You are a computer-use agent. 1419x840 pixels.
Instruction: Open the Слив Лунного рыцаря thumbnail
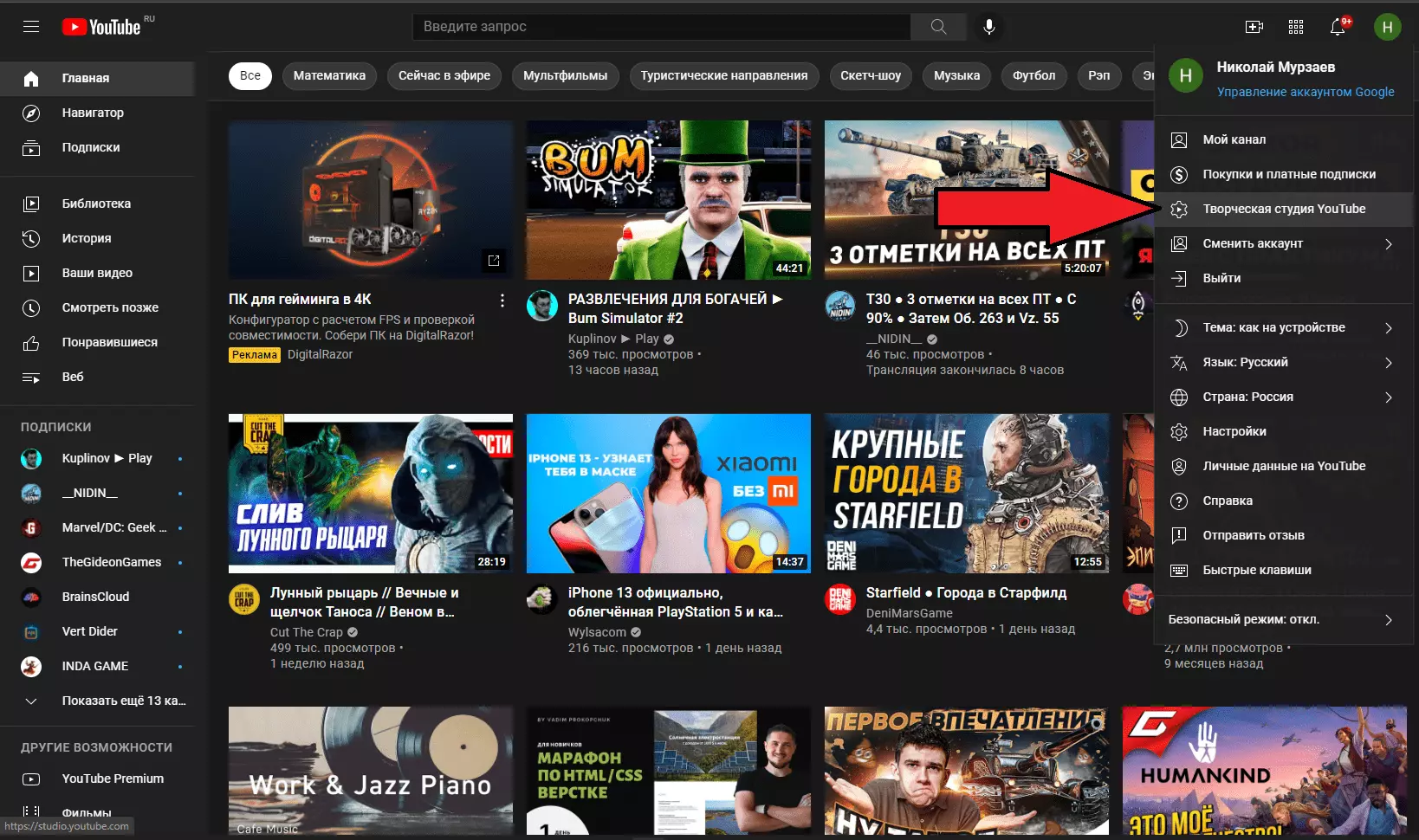(x=371, y=494)
